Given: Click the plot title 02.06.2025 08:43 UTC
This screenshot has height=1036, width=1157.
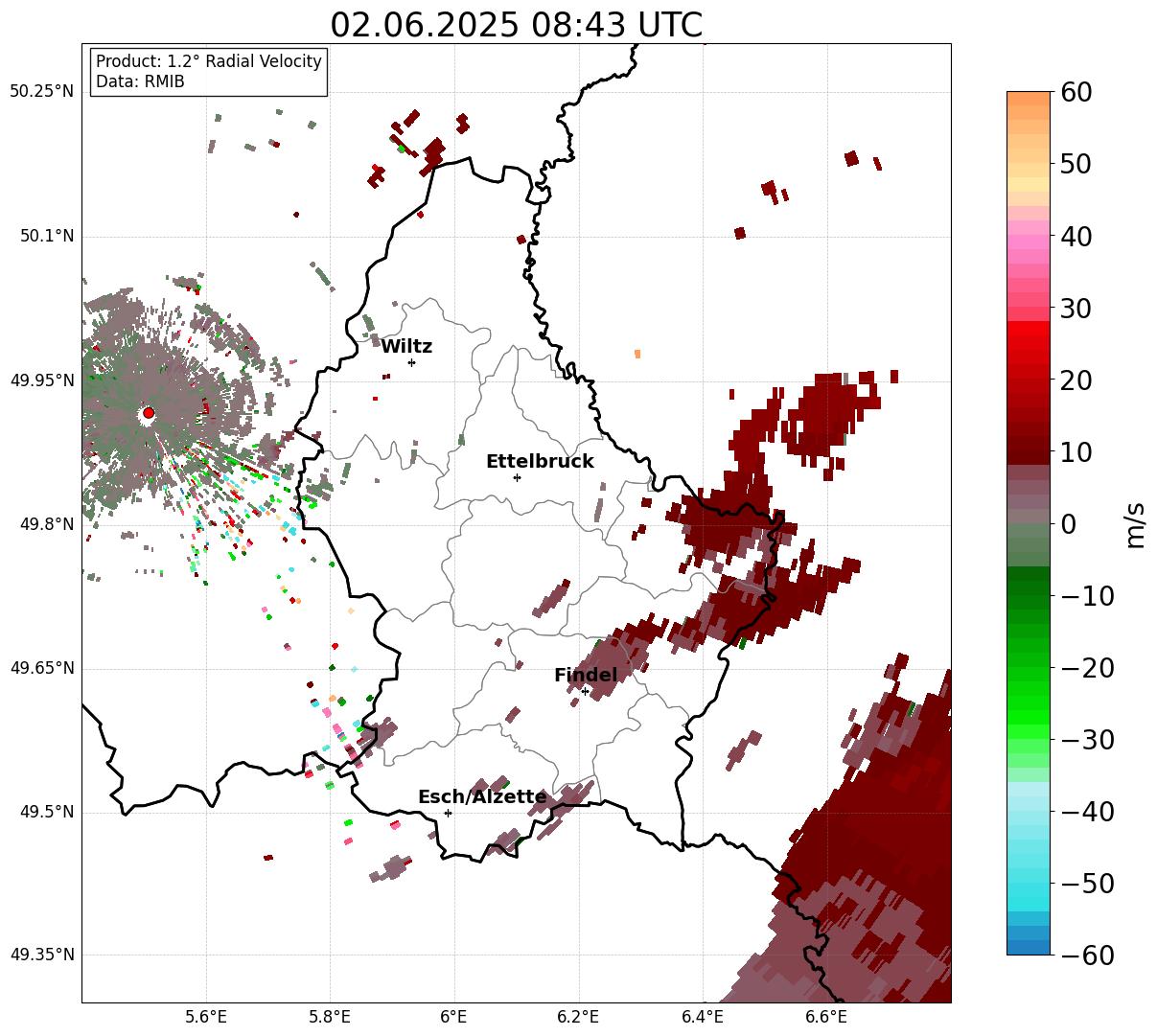Looking at the screenshot, I should pyautogui.click(x=516, y=25).
